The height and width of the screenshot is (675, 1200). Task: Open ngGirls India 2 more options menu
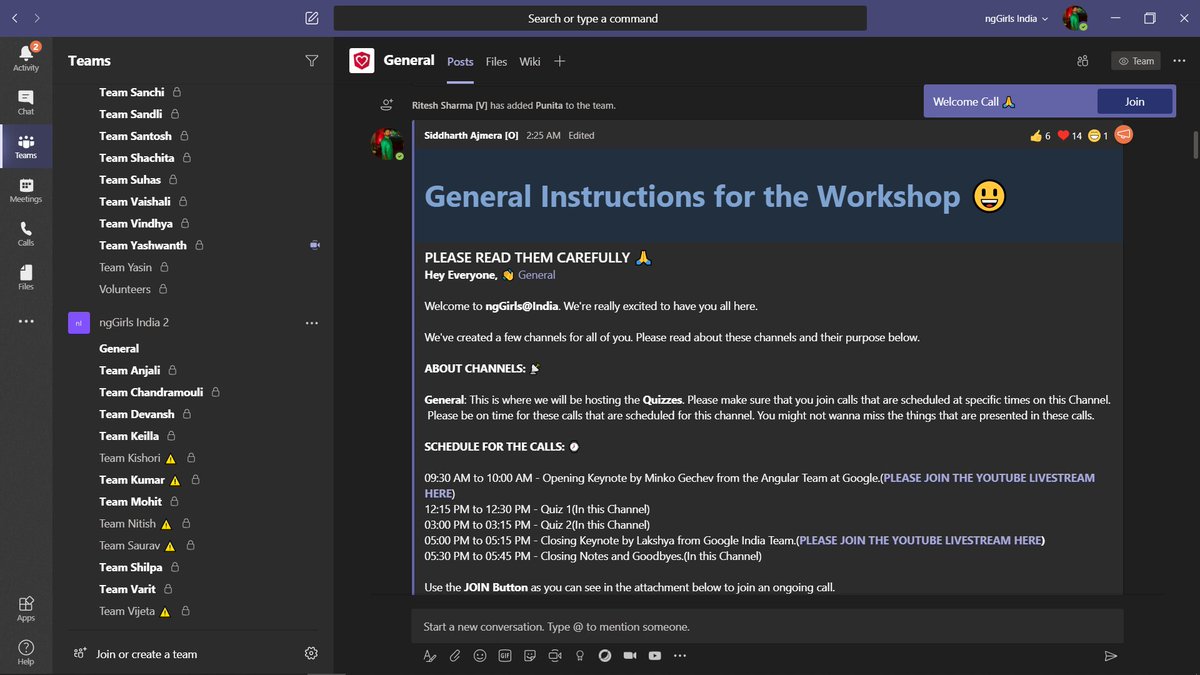coord(311,323)
